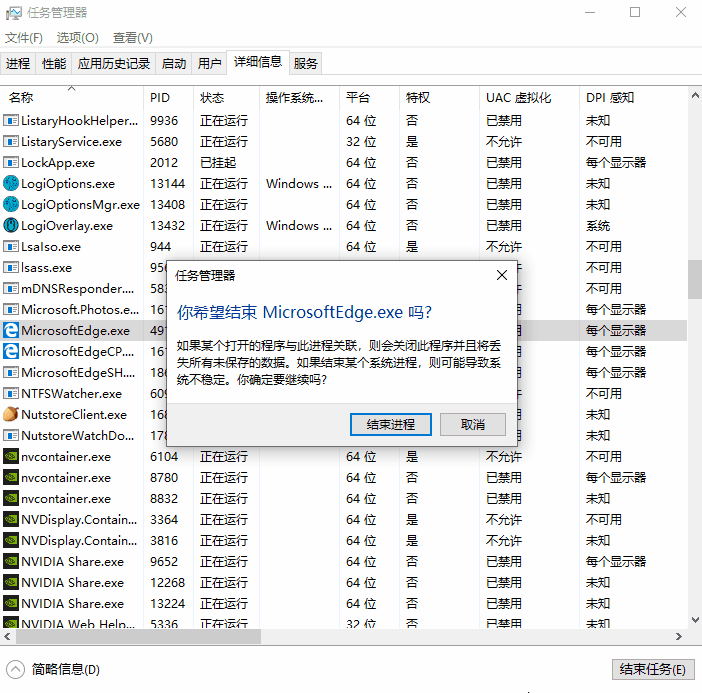Switch to the 进程 tab
Viewport: 702px width, 693px height.
18,64
